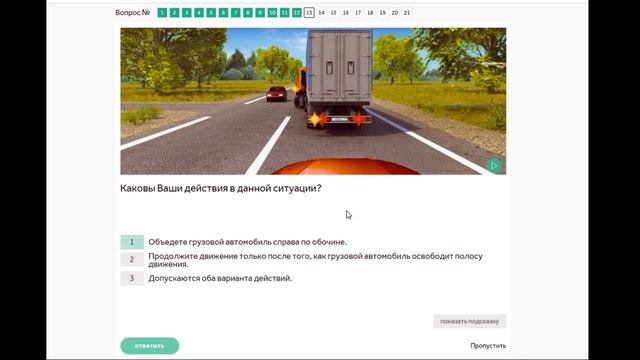Screen dimensions: 640x360
Task: Jump to question number 17
Action: tap(358, 13)
